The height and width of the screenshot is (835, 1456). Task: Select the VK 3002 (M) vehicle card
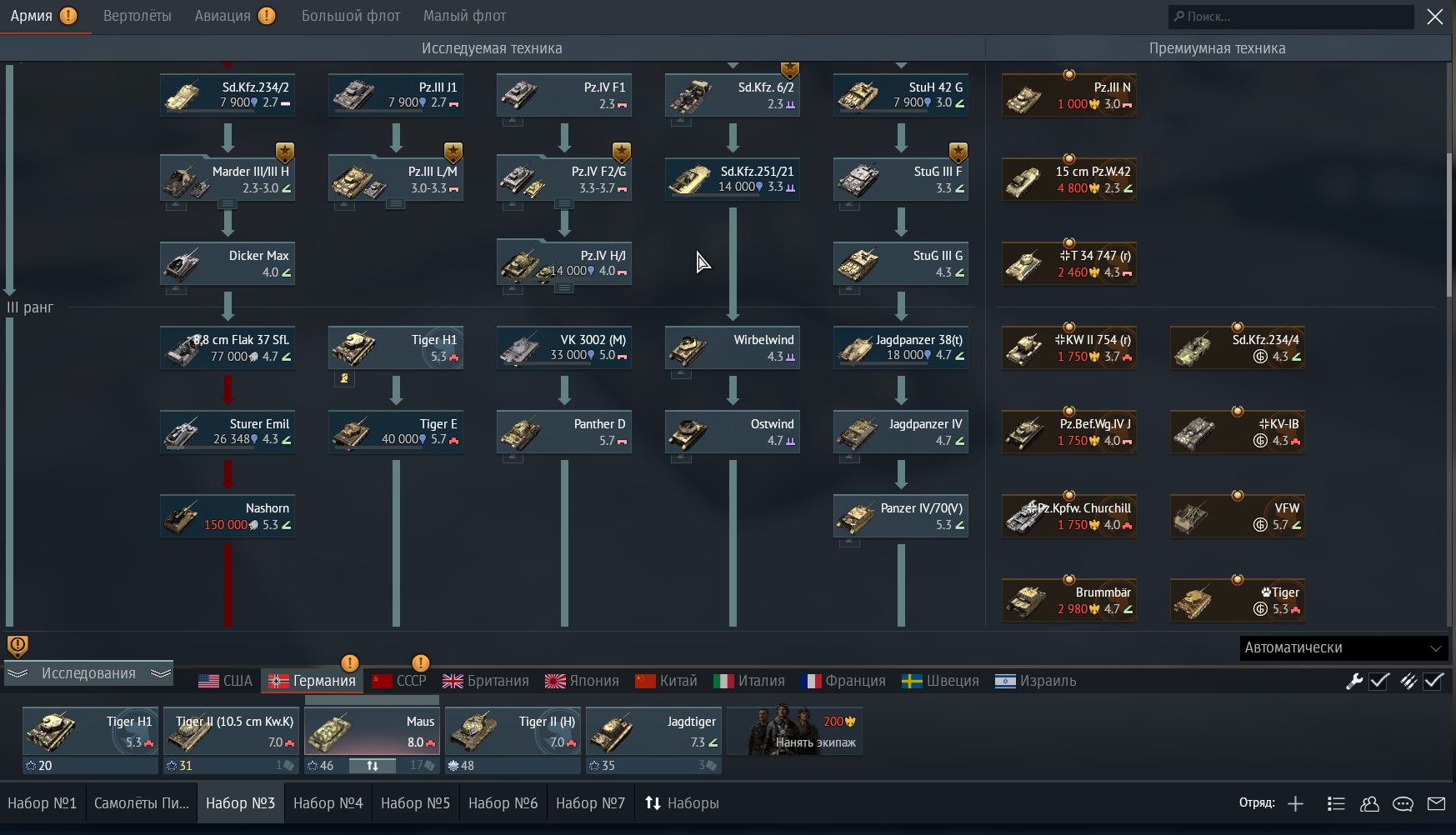tap(564, 347)
